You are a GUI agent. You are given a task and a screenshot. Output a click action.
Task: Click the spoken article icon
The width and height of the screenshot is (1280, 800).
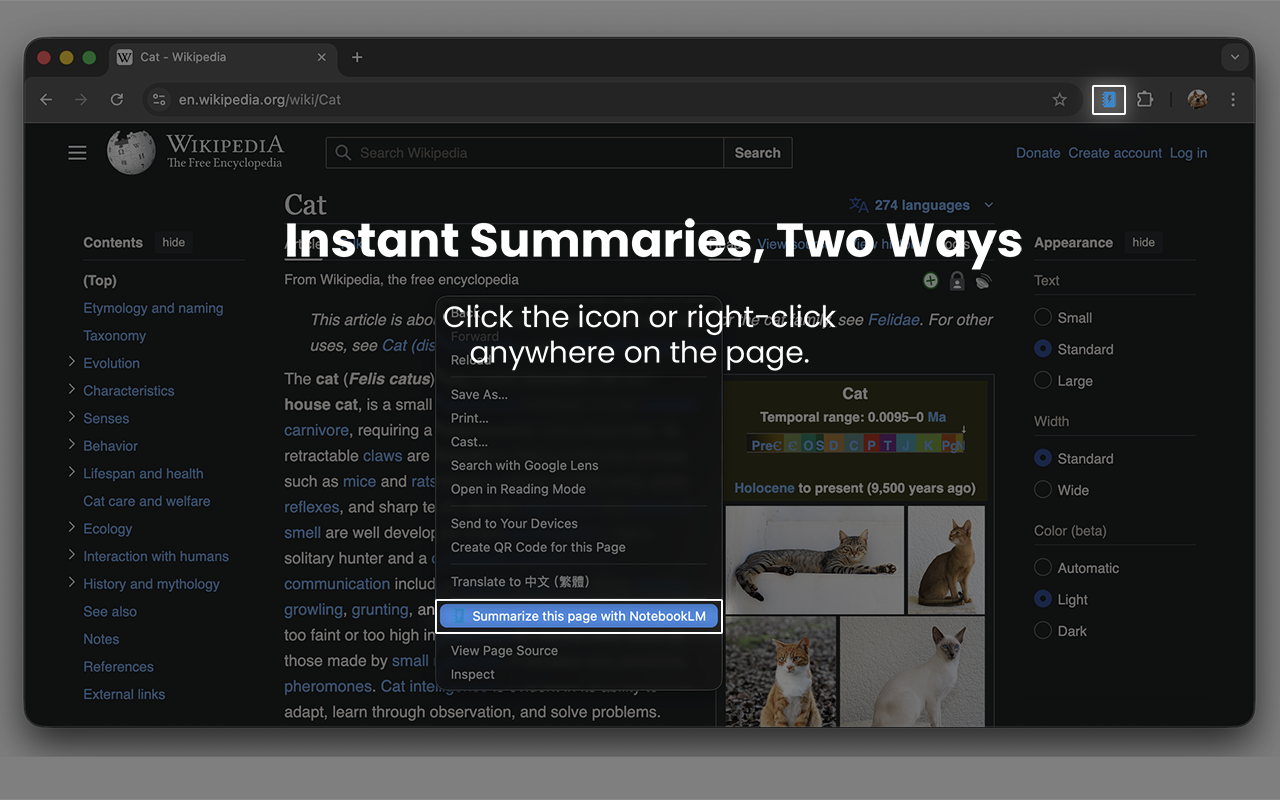(x=983, y=281)
